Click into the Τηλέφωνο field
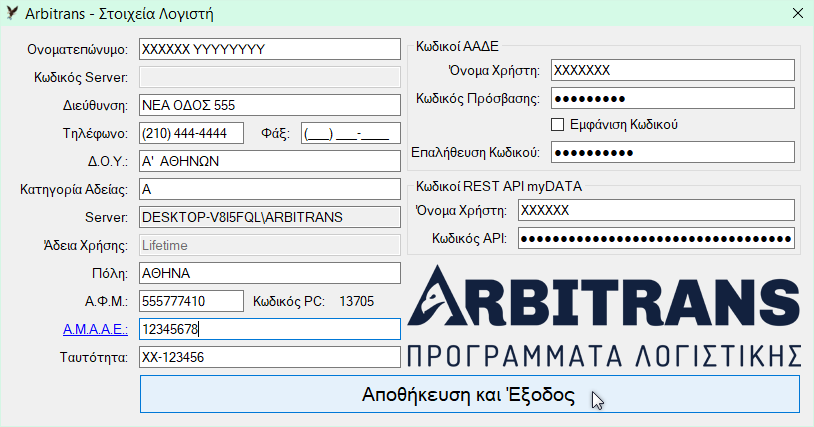 [191, 133]
